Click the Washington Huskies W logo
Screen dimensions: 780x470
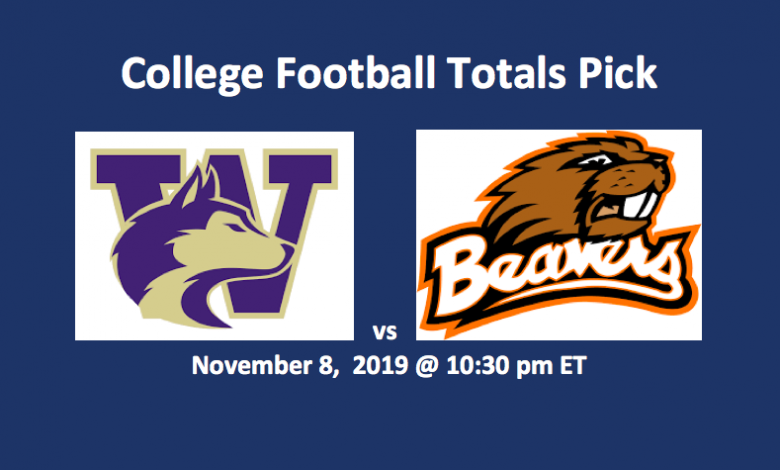214,237
